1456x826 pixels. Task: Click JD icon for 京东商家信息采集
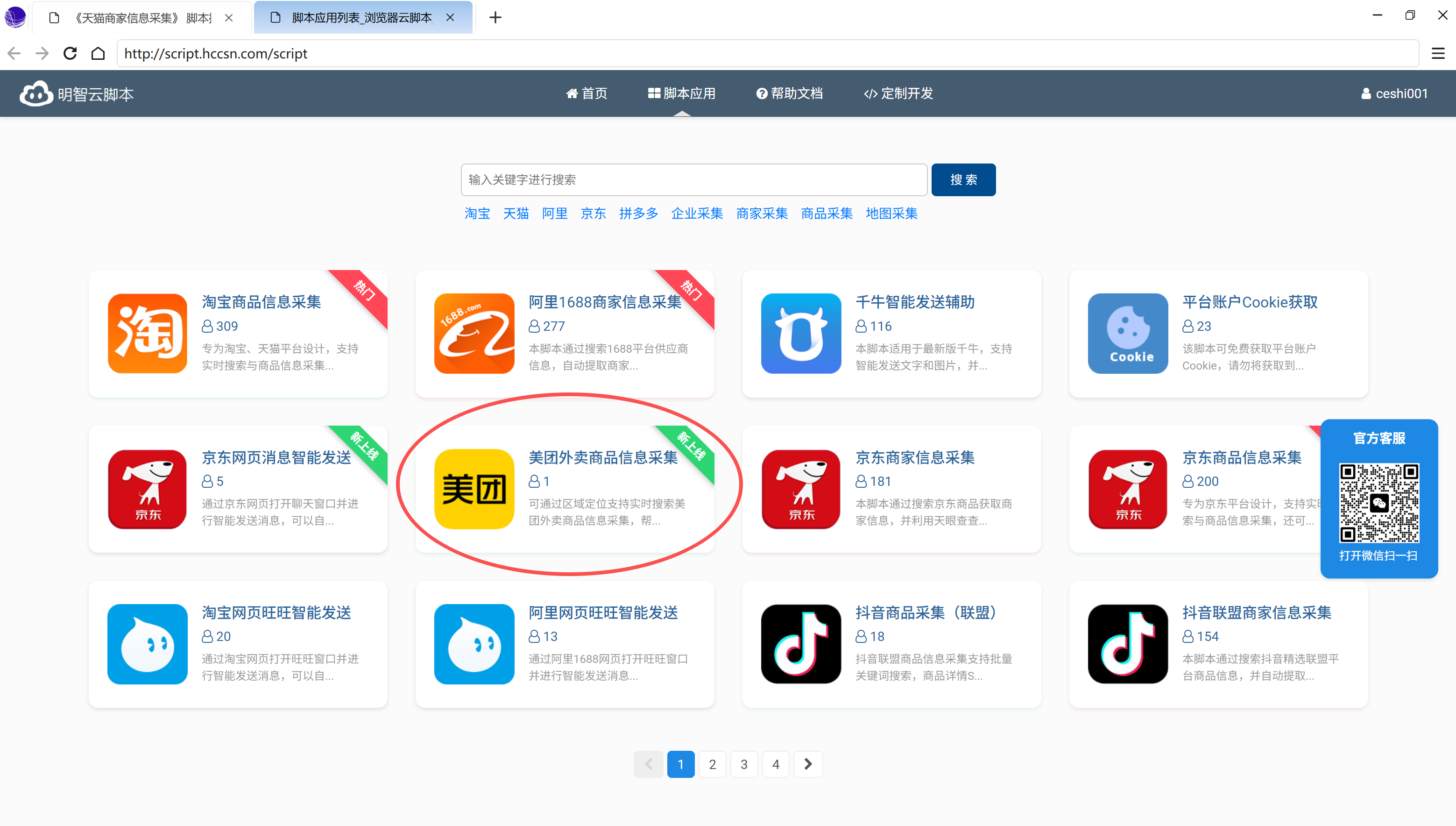pyautogui.click(x=800, y=489)
